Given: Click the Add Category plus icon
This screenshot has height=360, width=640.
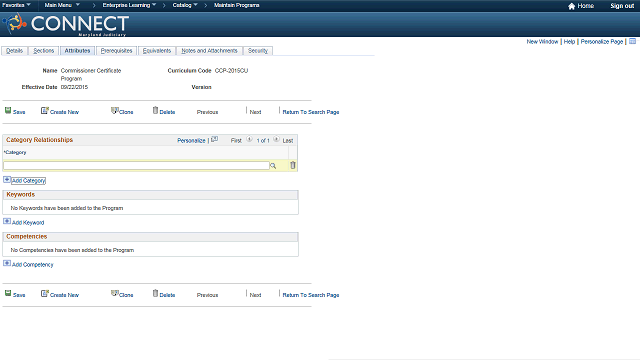Looking at the screenshot, I should [x=7, y=180].
